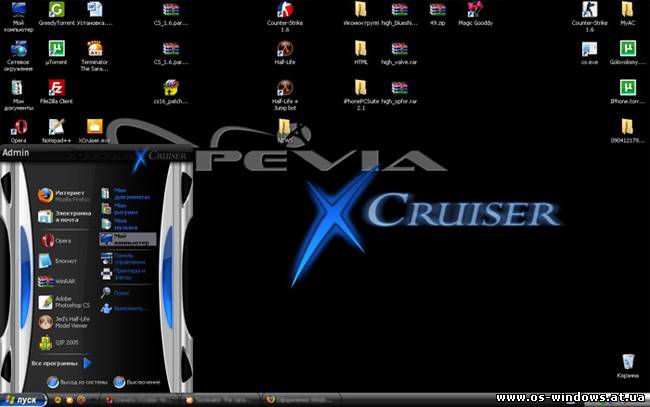Select the Terminator The Sara... video file

95,56
